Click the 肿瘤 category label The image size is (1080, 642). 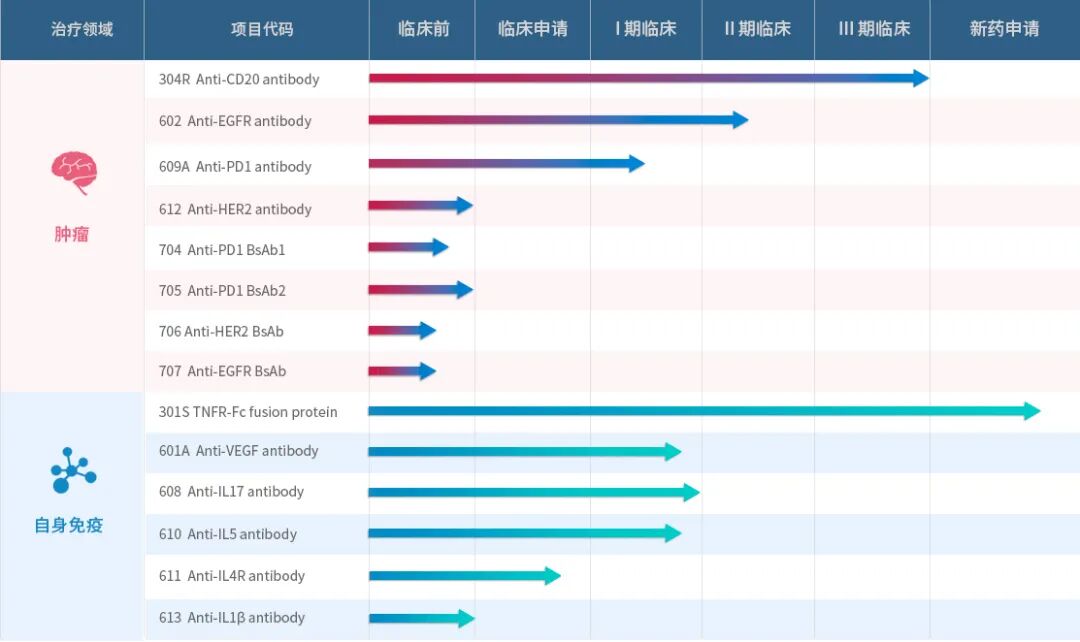pyautogui.click(x=70, y=234)
